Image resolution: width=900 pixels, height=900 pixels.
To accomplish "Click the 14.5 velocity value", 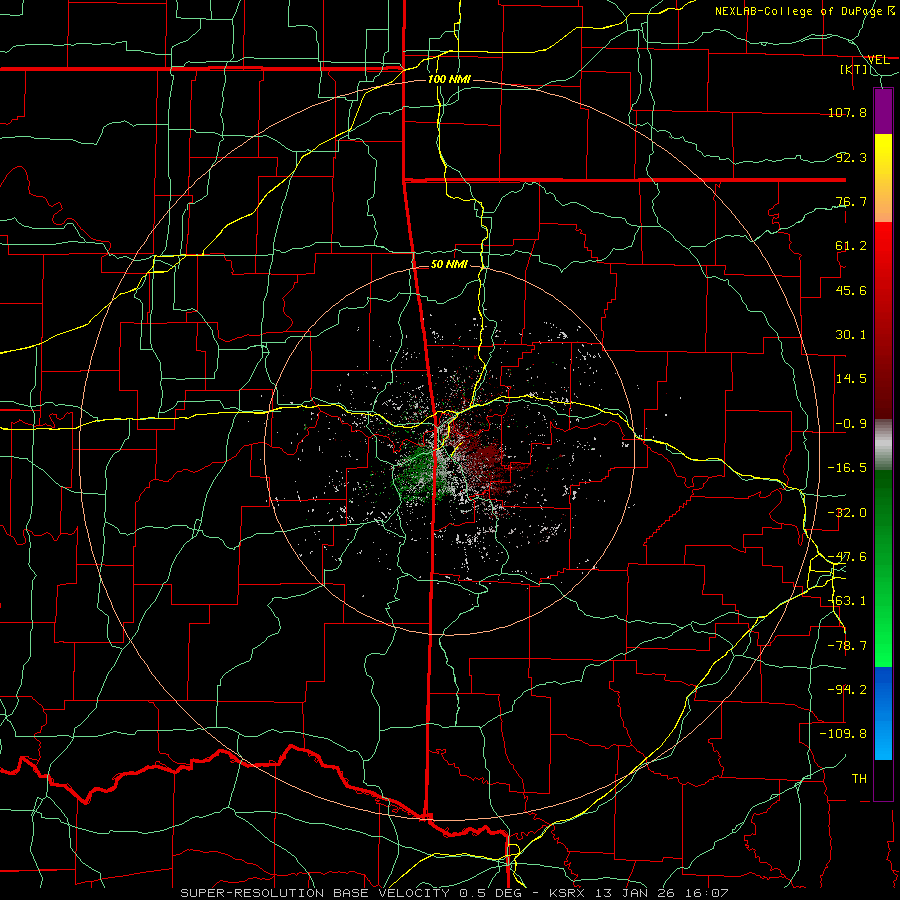I will tap(851, 379).
